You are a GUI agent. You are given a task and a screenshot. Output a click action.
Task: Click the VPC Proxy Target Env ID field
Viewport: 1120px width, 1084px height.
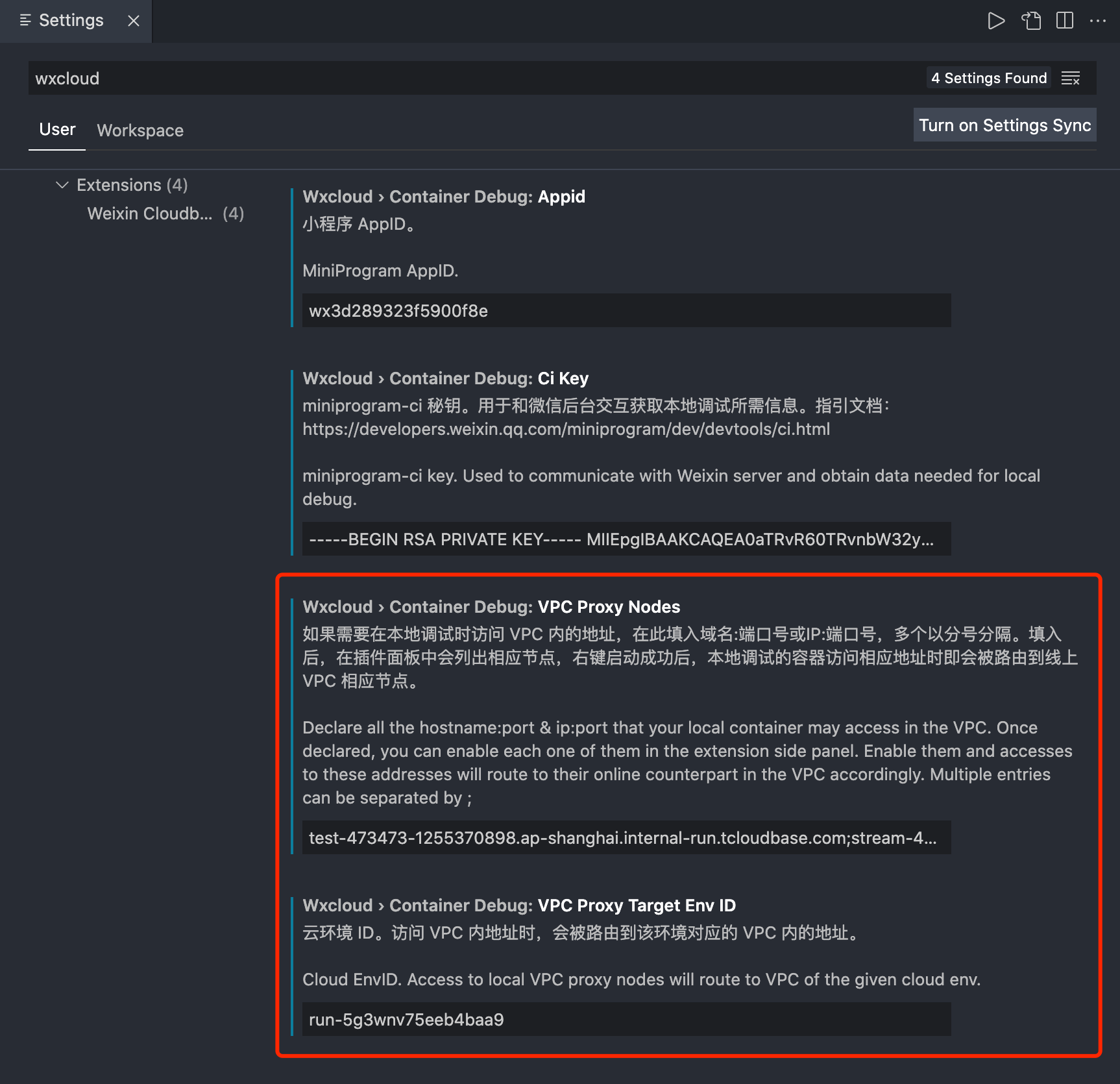(626, 1020)
